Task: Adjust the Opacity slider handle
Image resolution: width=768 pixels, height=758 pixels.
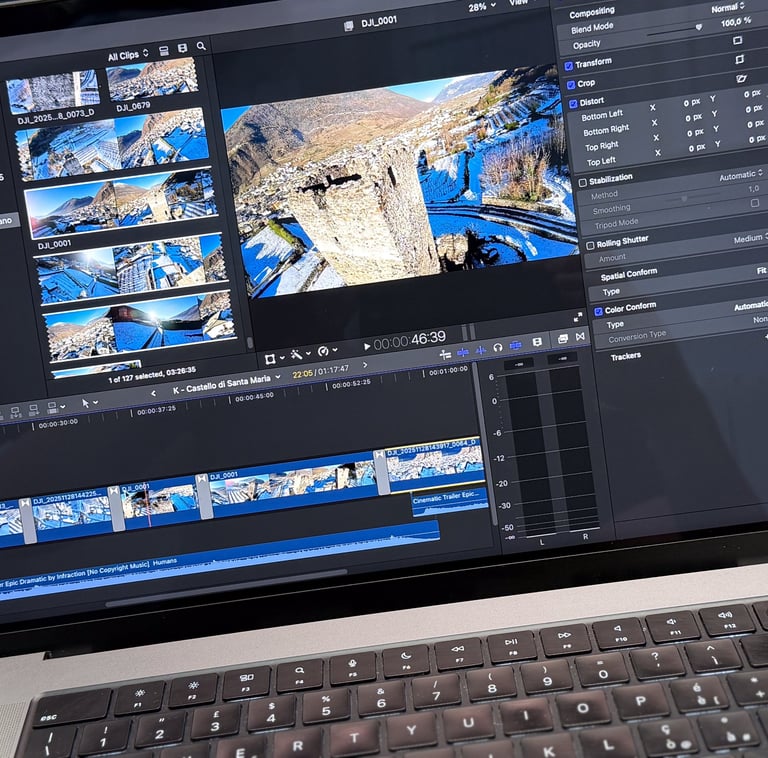Action: (699, 27)
